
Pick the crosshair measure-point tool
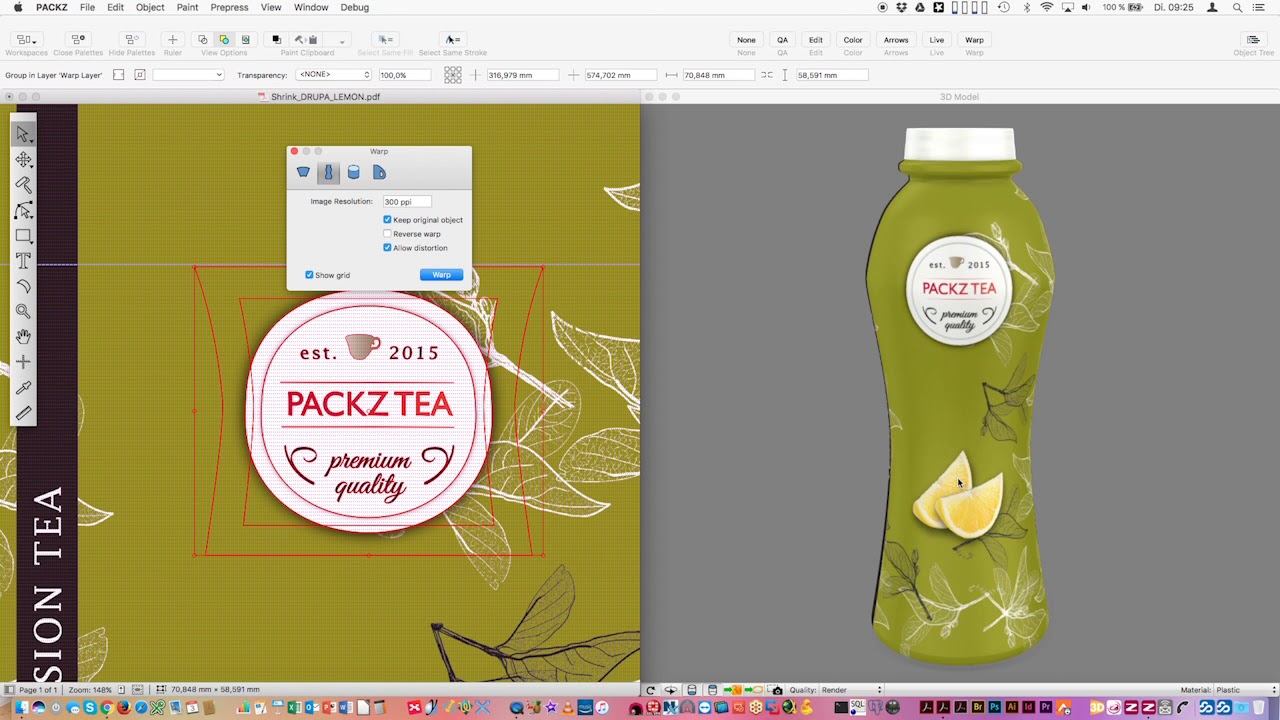pos(23,362)
